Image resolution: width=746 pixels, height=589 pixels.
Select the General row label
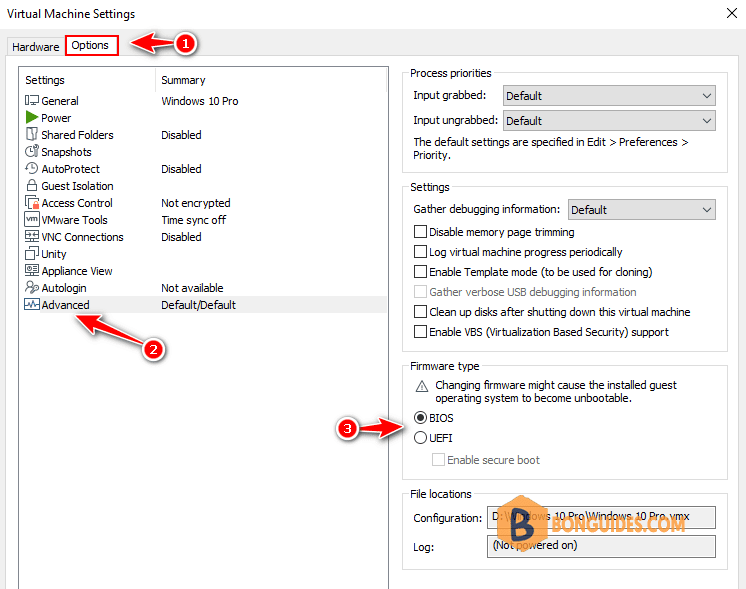(60, 101)
